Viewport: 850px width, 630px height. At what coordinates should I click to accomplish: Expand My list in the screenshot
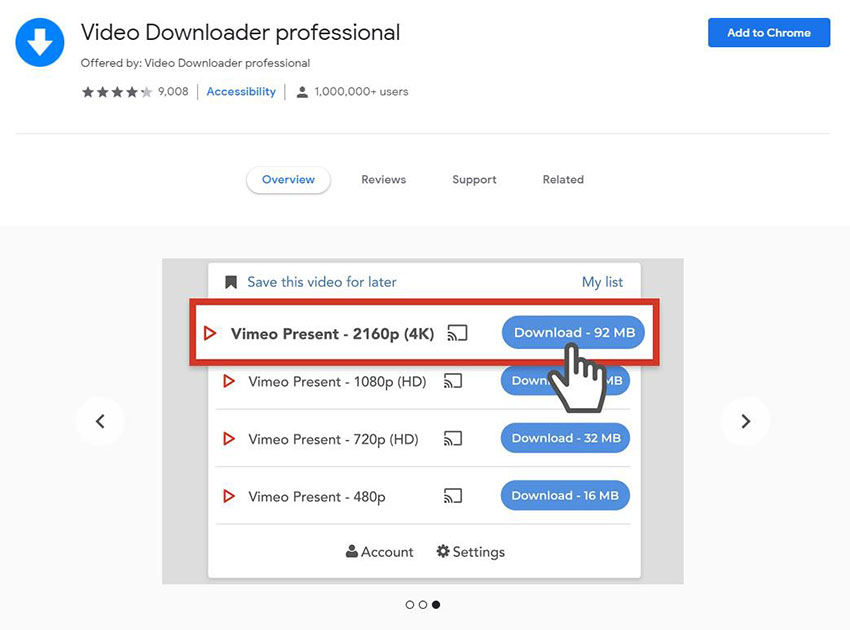pos(602,282)
